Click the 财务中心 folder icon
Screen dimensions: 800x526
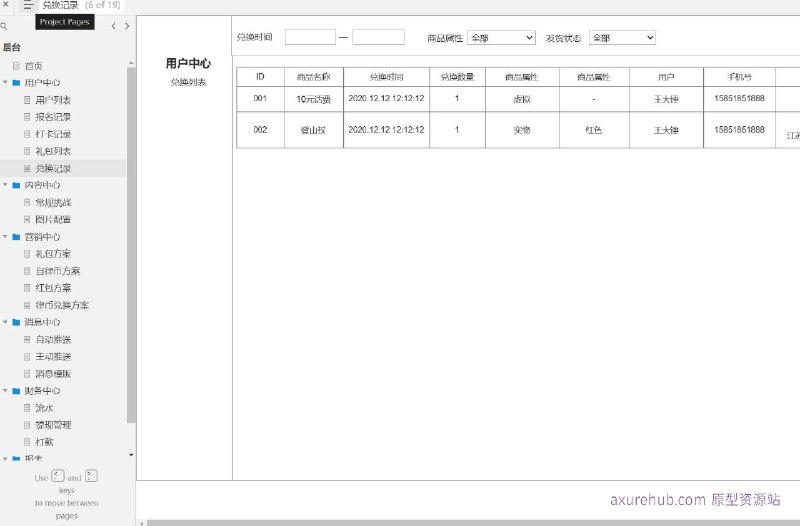(16, 391)
